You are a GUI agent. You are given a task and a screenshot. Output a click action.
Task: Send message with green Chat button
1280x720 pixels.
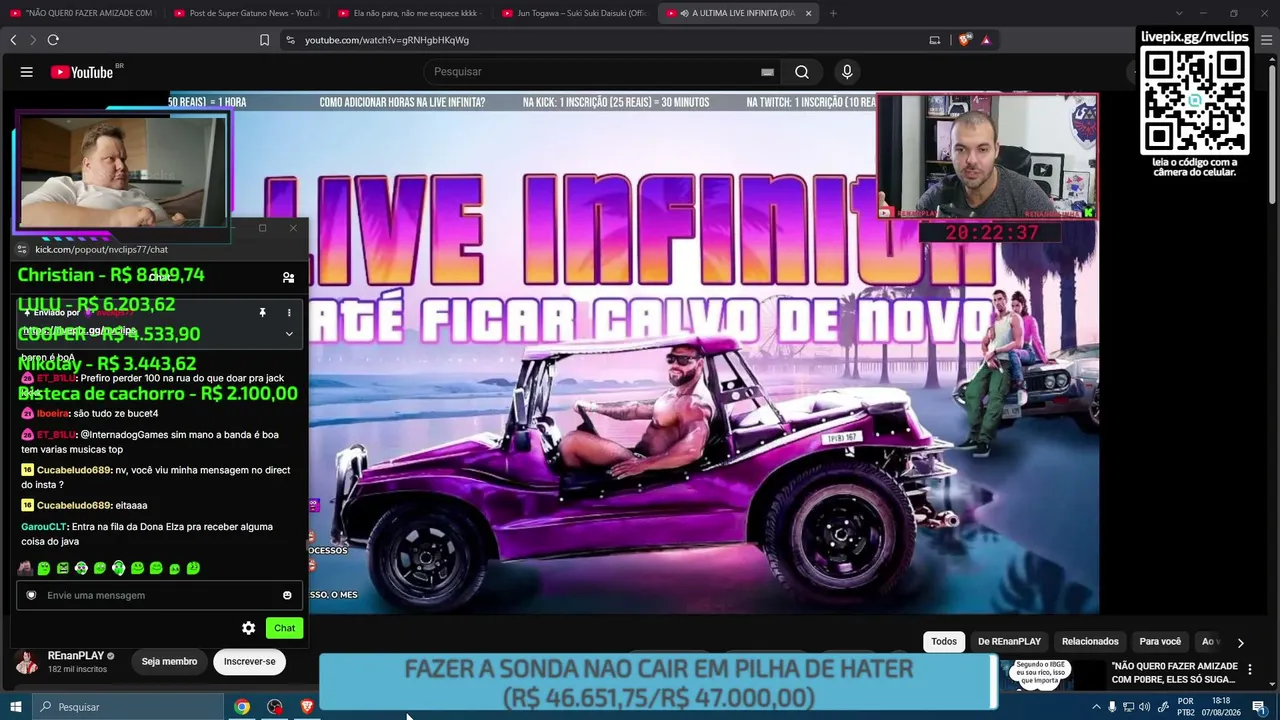(285, 628)
